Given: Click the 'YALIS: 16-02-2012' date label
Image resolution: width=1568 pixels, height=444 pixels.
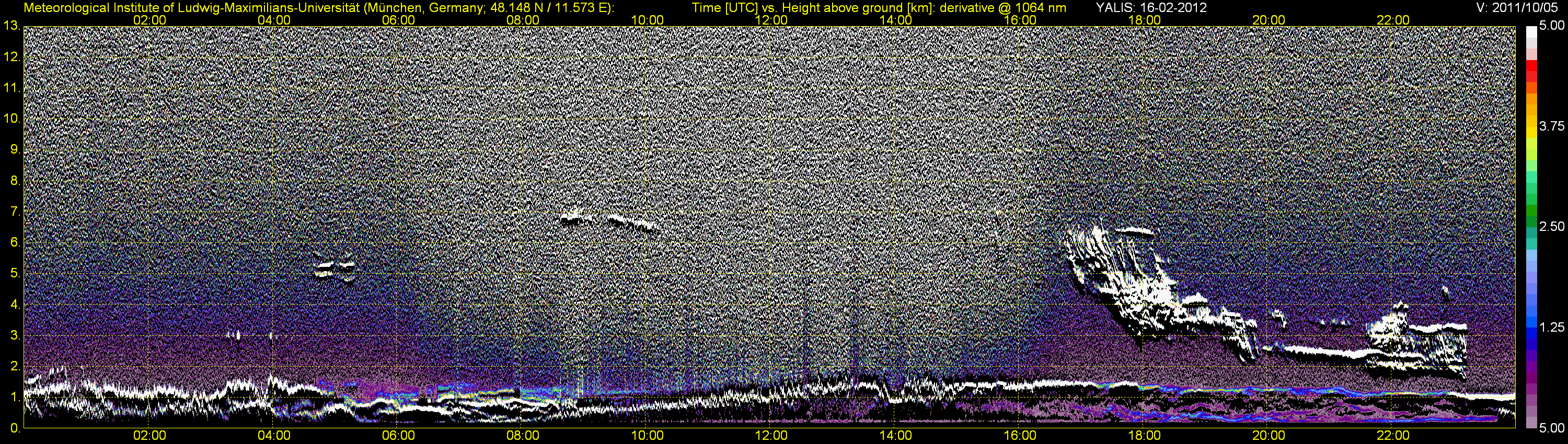Looking at the screenshot, I should coord(1152,7).
